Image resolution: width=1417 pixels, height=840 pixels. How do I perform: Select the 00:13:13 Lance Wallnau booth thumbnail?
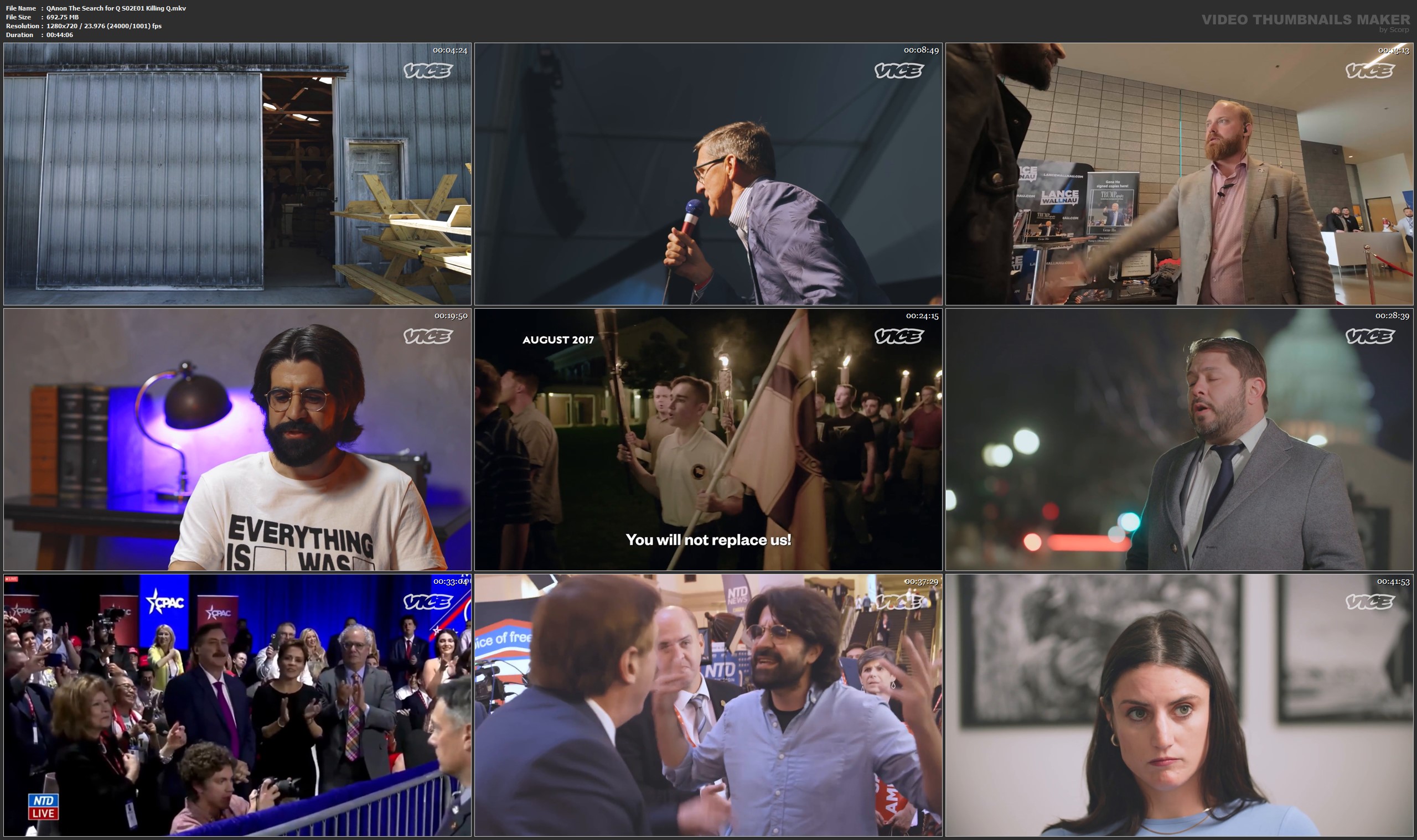click(1179, 174)
